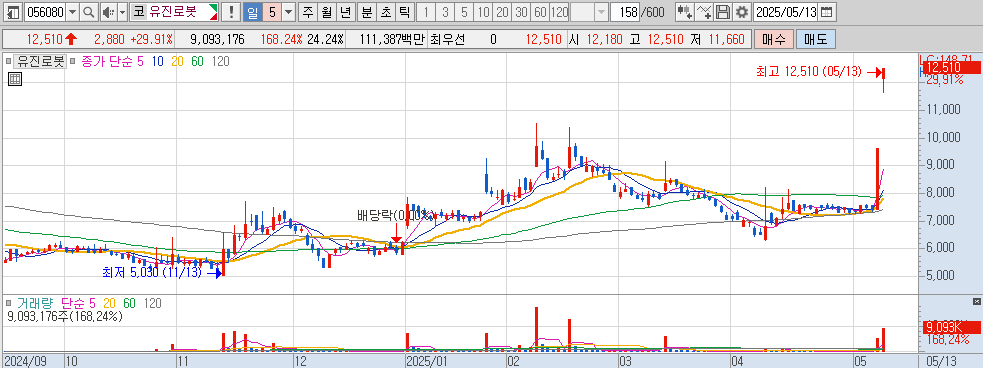Choose the 1 interval button

click(426, 11)
